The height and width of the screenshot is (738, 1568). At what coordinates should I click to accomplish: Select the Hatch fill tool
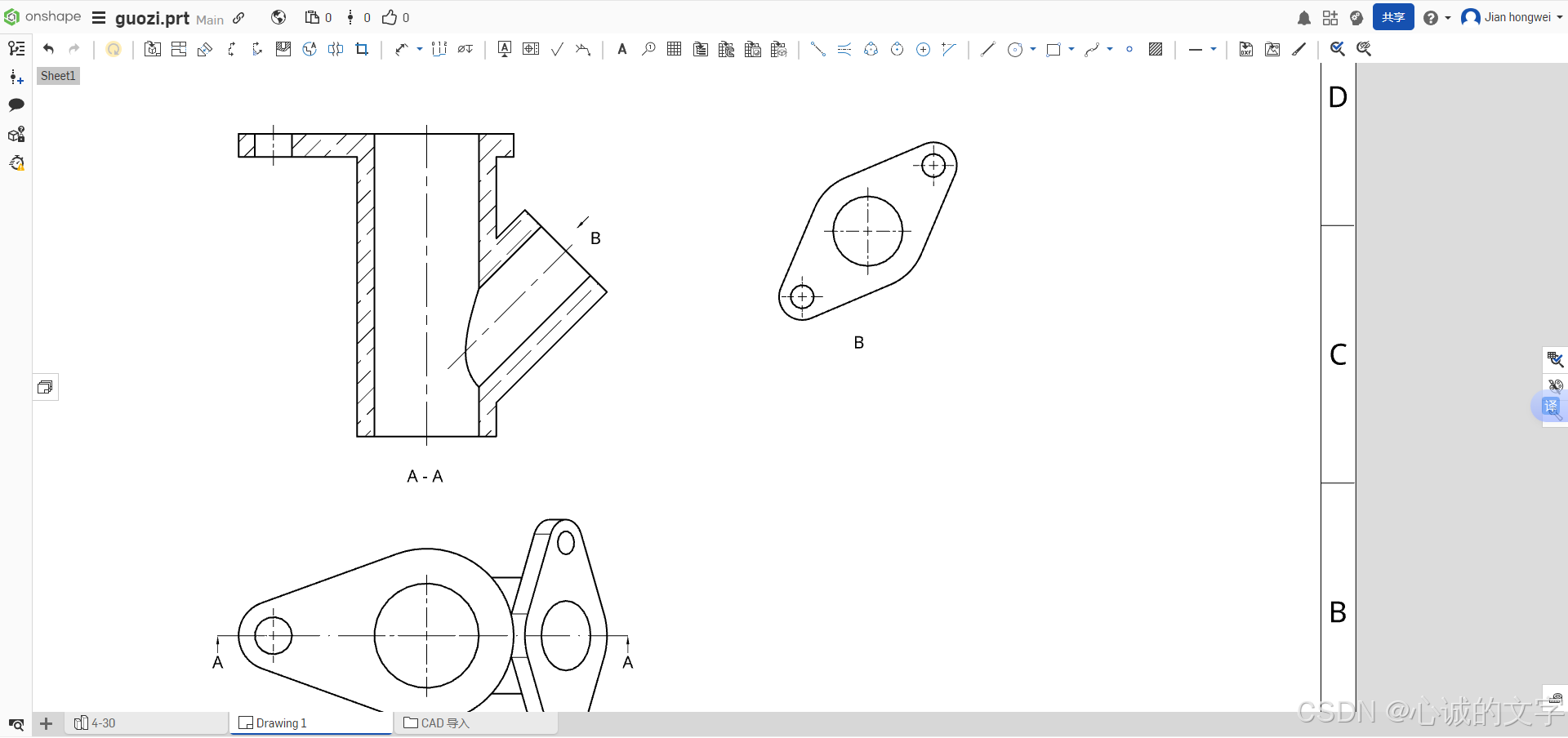(x=1156, y=49)
